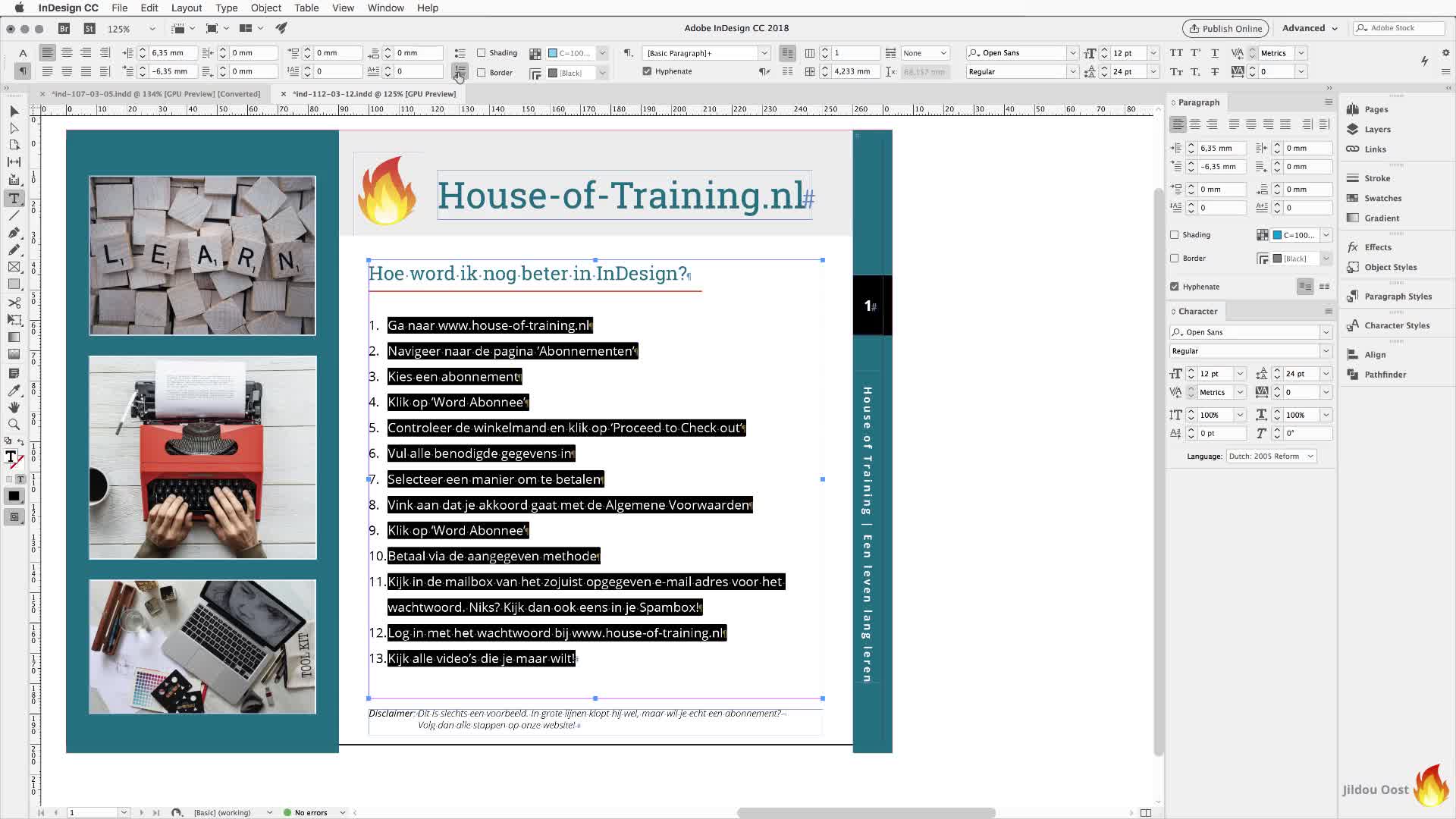
Task: Select the Pencil tool
Action: click(x=14, y=249)
